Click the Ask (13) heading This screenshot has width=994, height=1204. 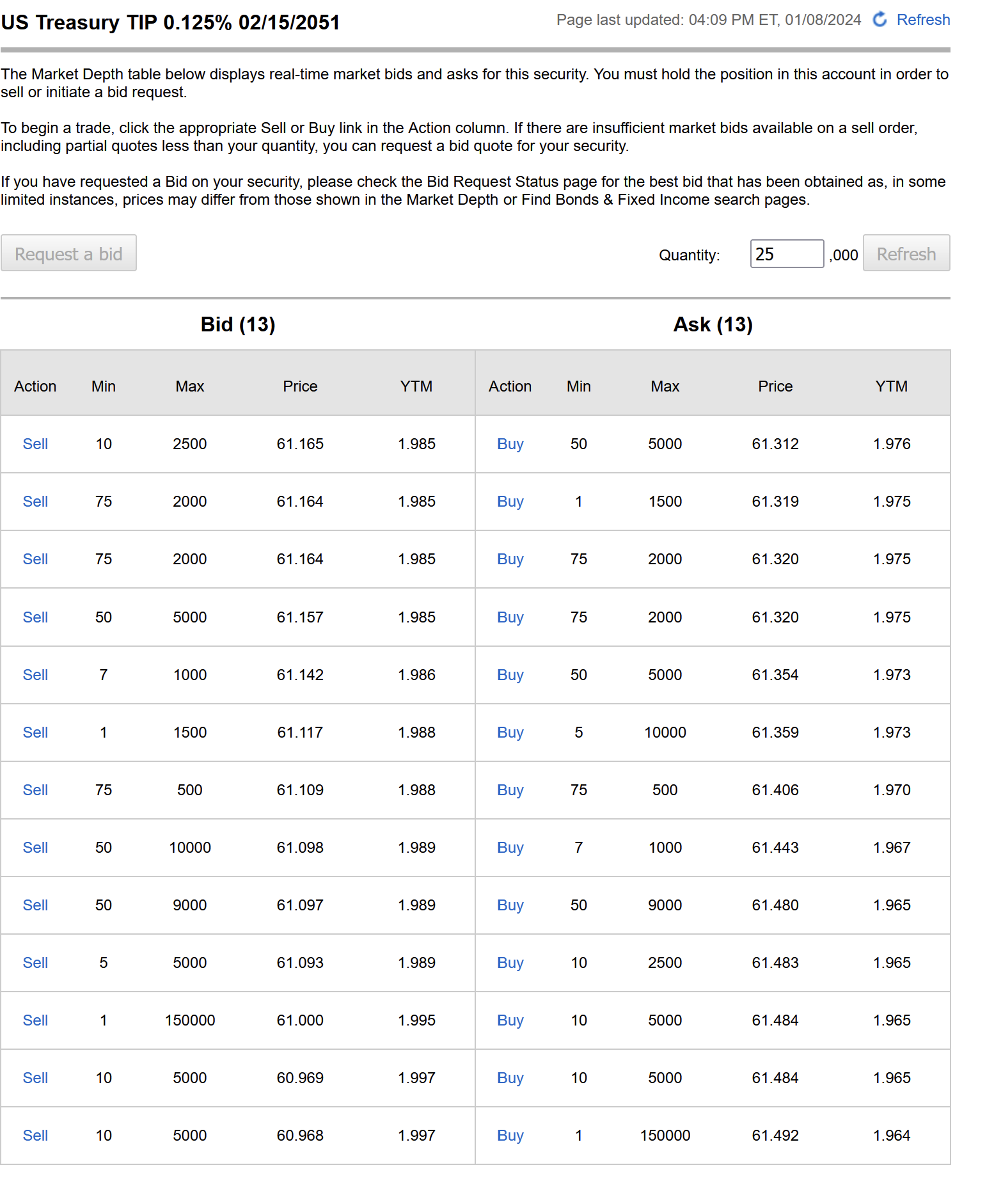[713, 324]
